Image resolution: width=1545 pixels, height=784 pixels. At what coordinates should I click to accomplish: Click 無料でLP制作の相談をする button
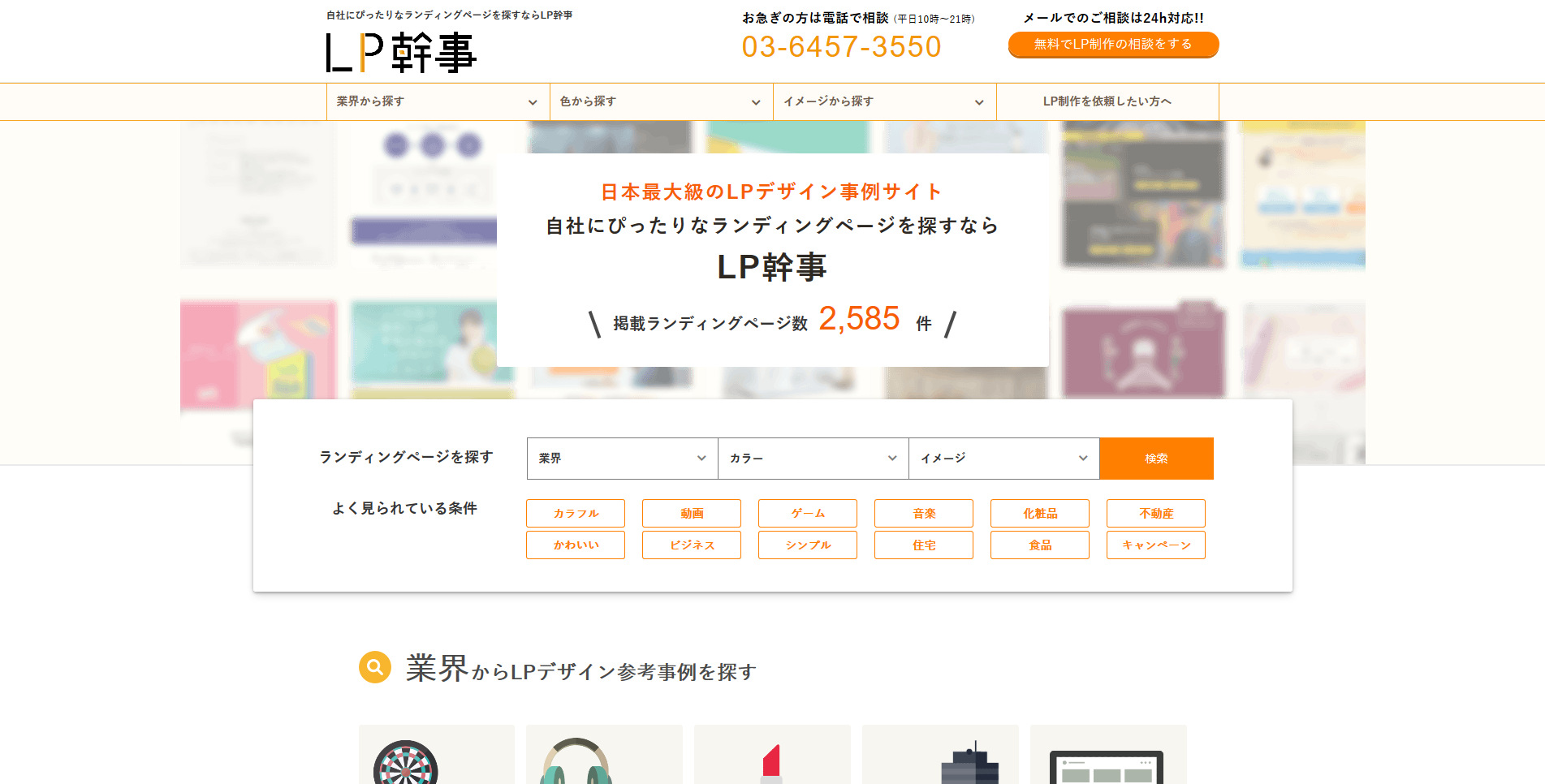coord(1113,45)
